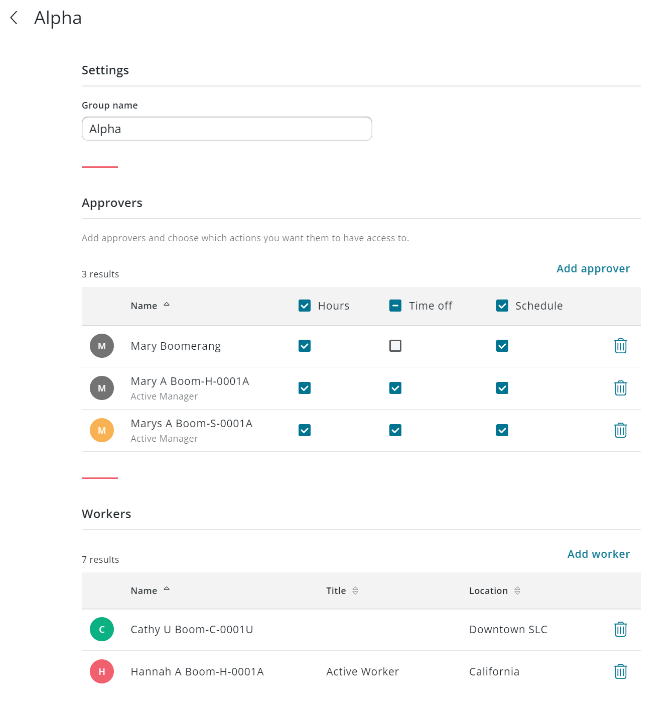
Task: Click the Add worker link
Action: coord(598,554)
